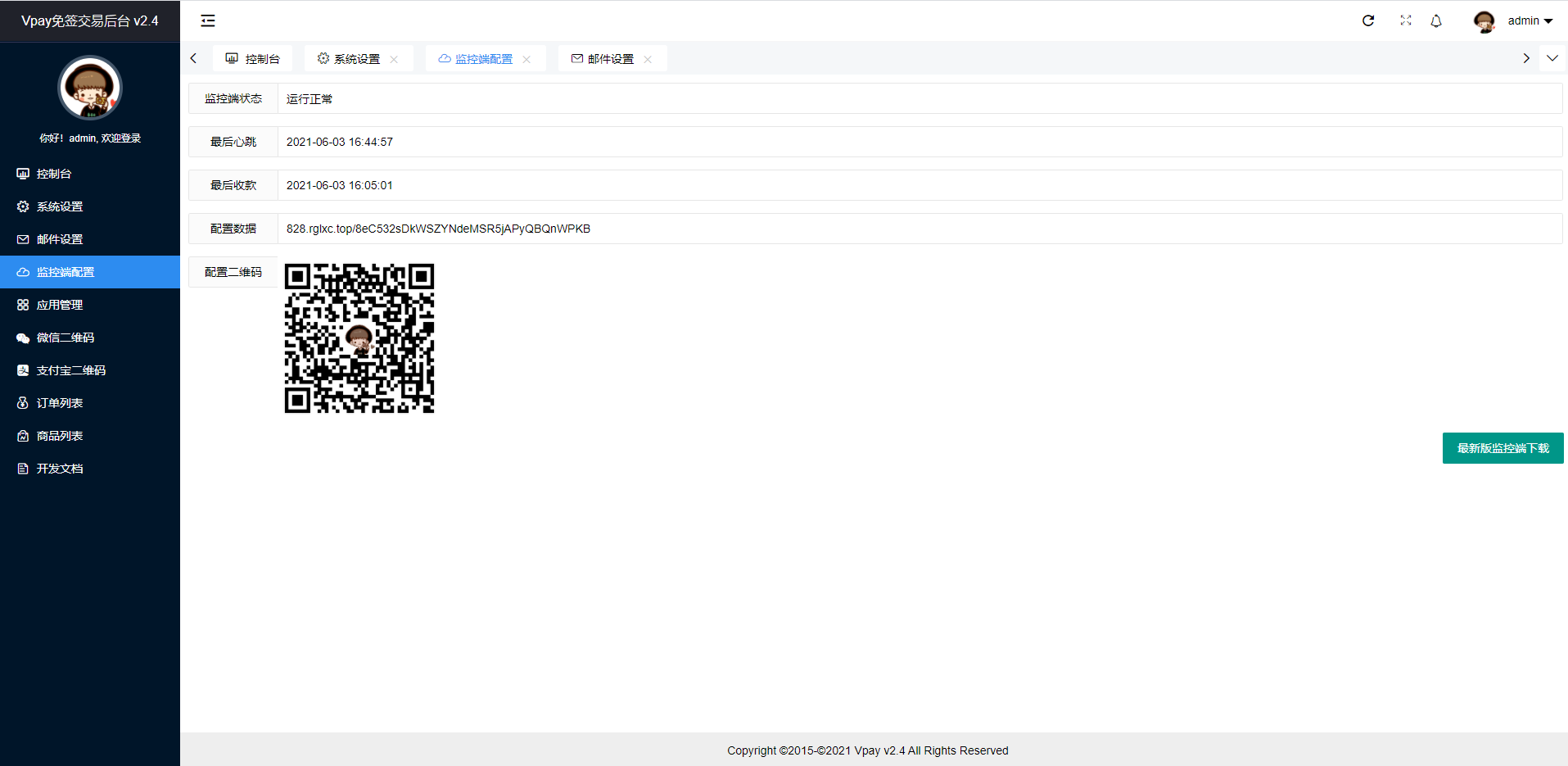This screenshot has width=1568, height=766.
Task: Click the 最新版监控端下载 button
Action: pyautogui.click(x=1502, y=448)
